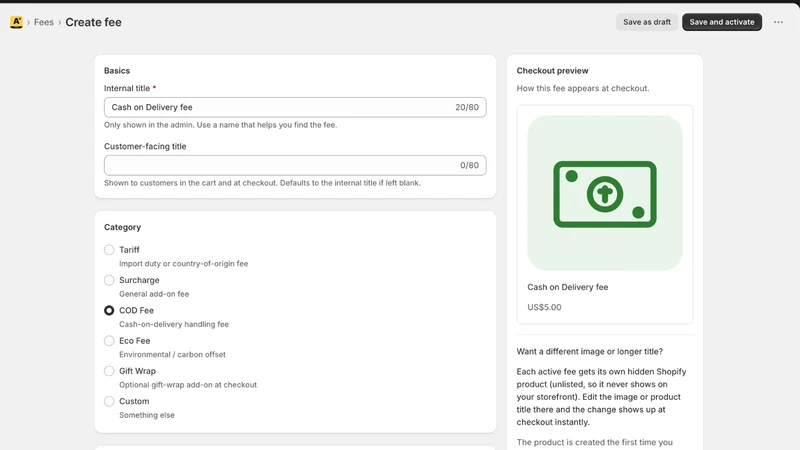
Task: Click 'Only shown in the admin' helper text
Action: tap(220, 125)
